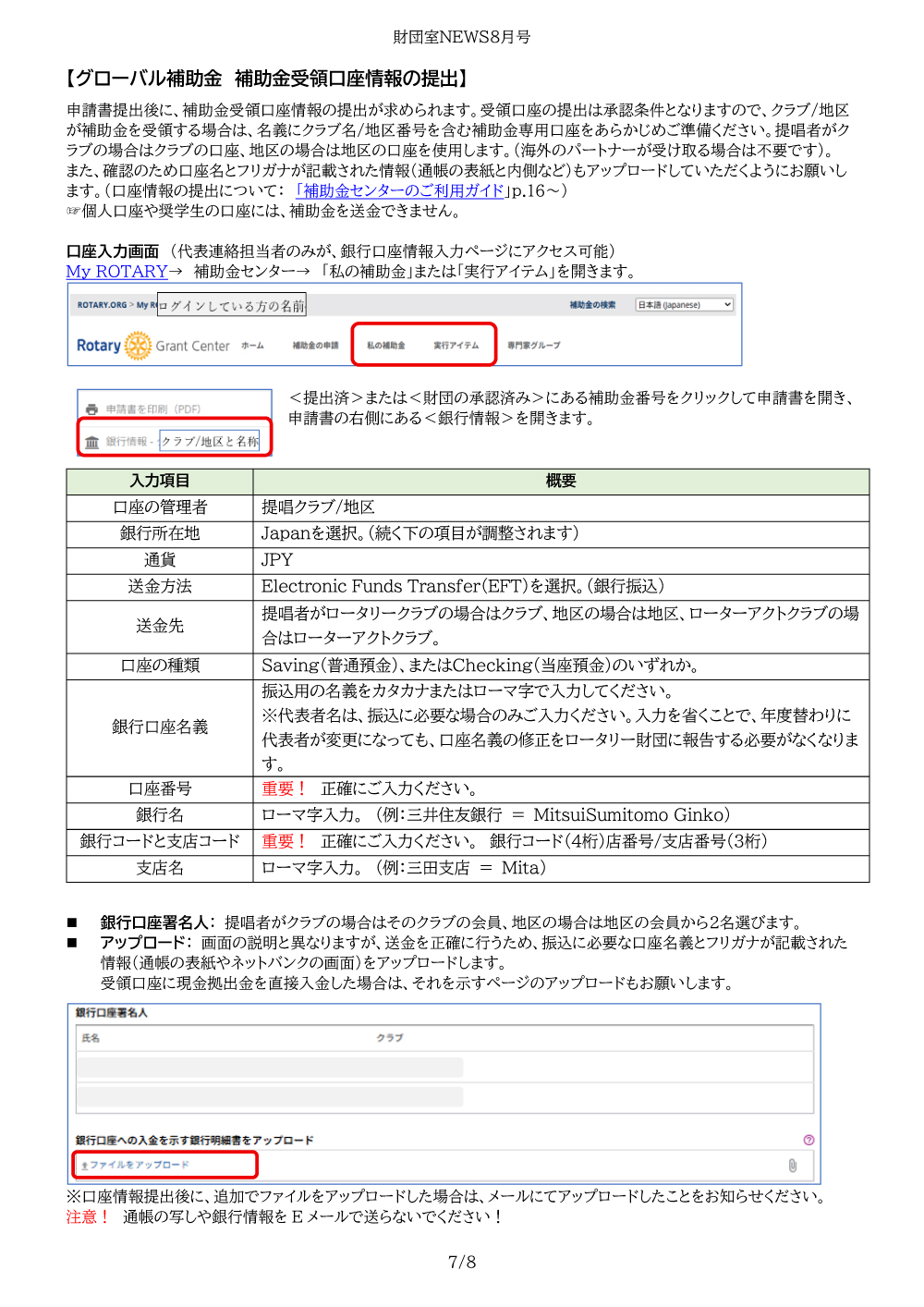The width and height of the screenshot is (924, 1307).
Task: Click the 氏名 column header
Action: [91, 1038]
